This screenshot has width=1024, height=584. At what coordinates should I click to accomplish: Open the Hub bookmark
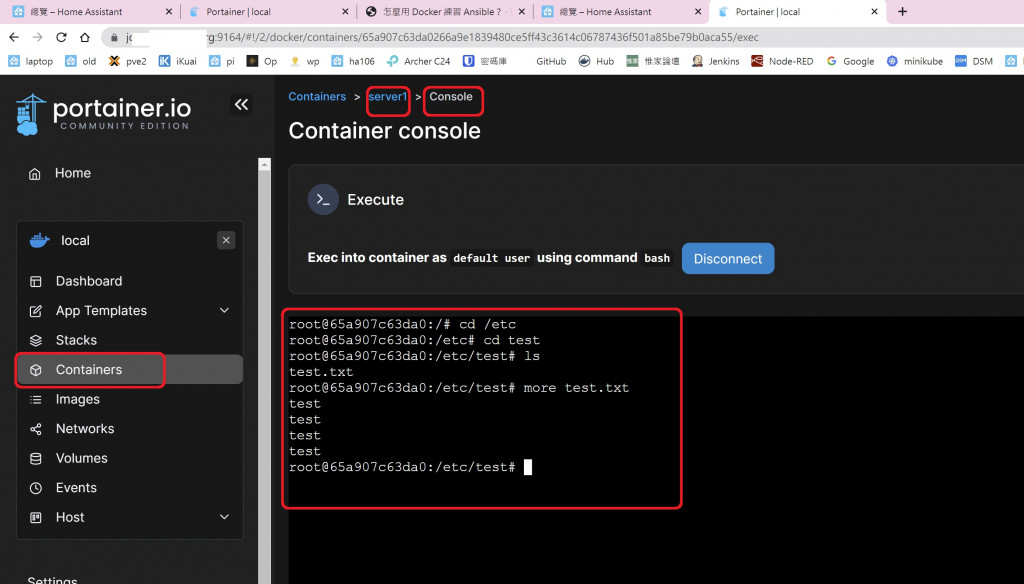coord(596,61)
